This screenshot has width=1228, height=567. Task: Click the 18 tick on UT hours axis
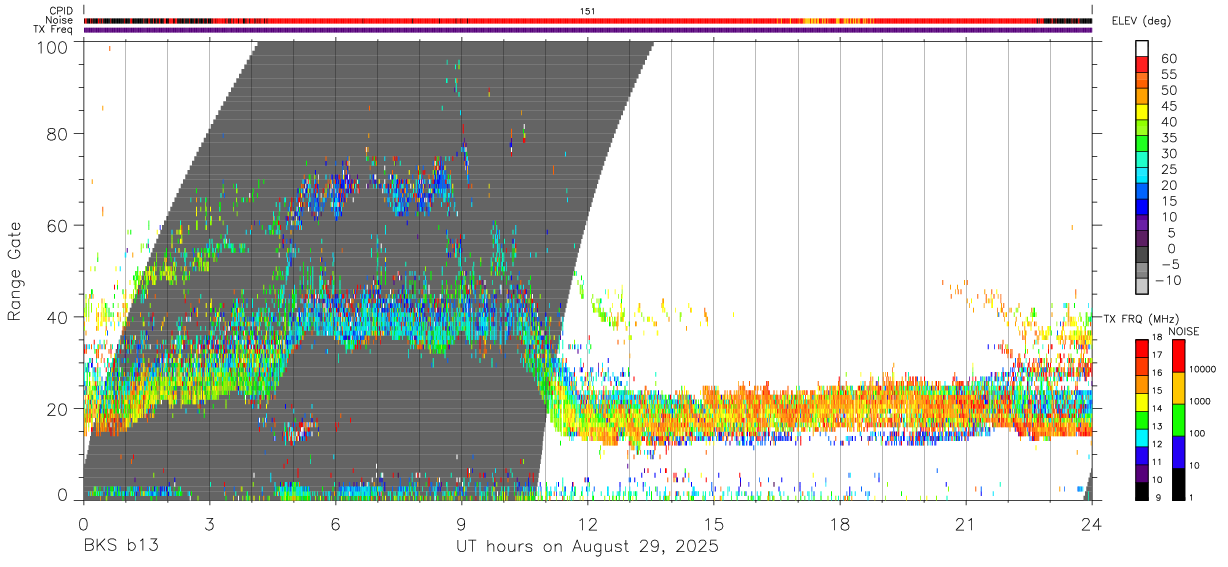coord(840,524)
